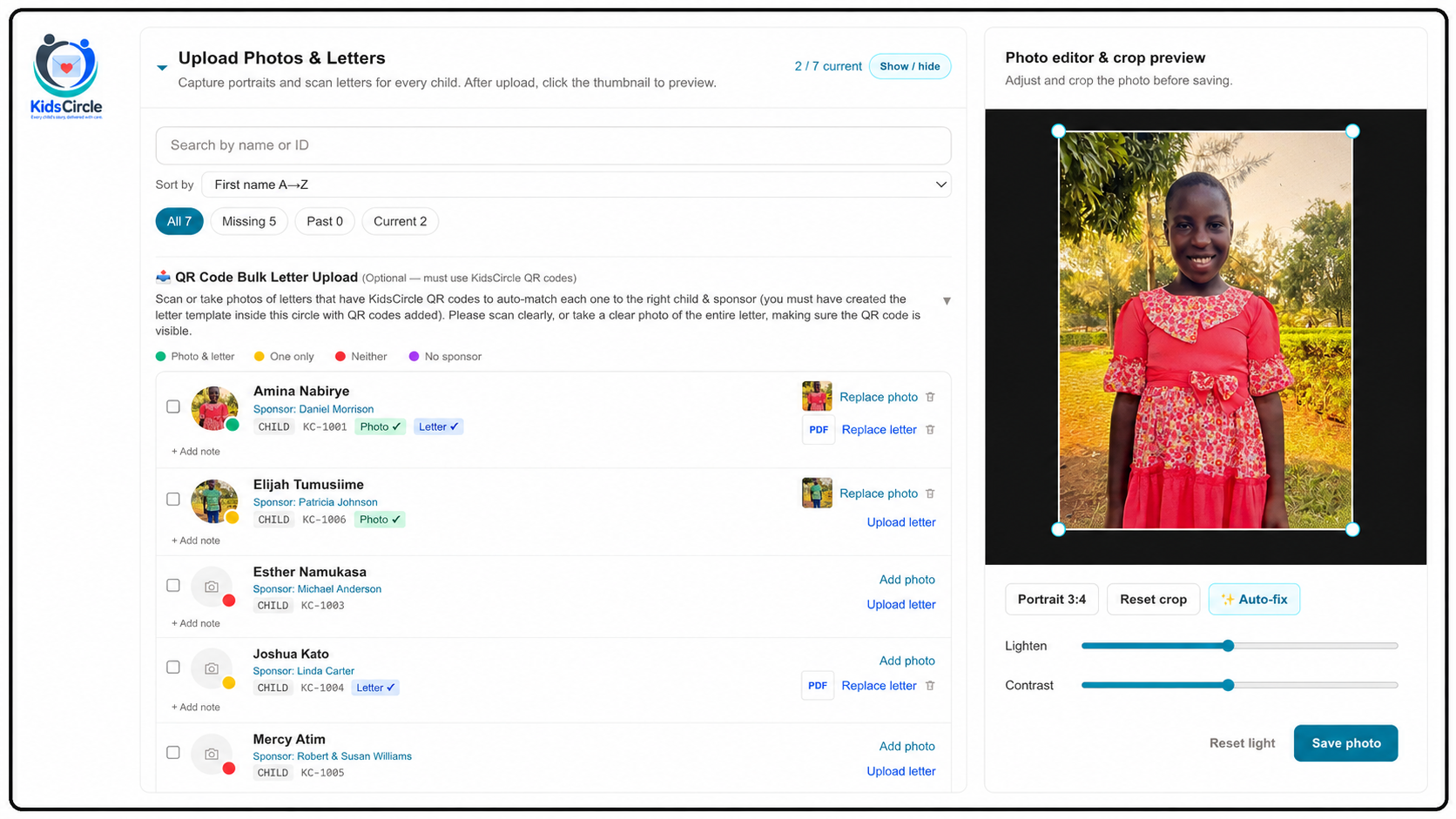Screen dimensions: 1456x819
Task: Click the KC-1001 child ID
Action: coord(325,426)
